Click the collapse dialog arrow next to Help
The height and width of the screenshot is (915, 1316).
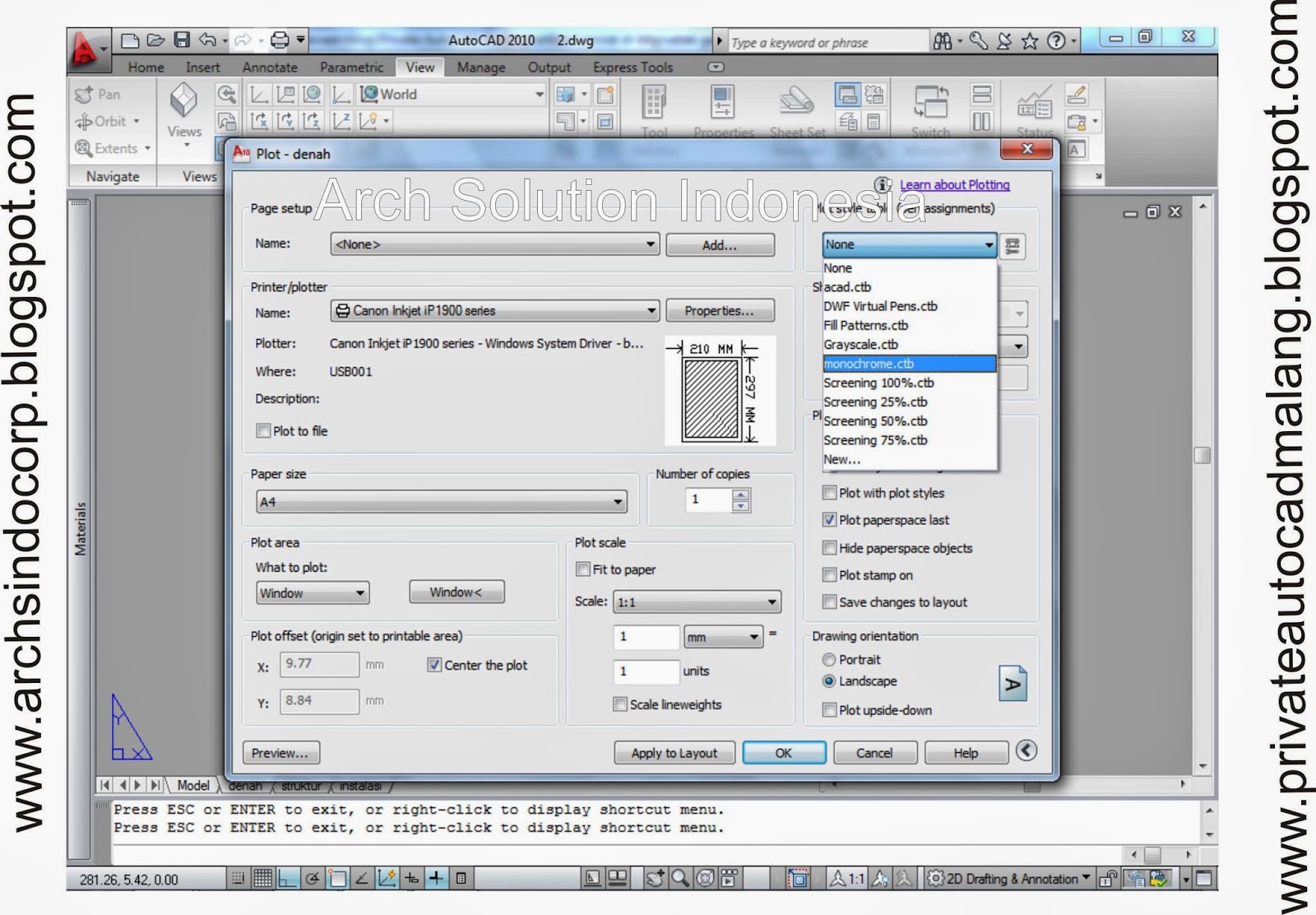pos(1026,750)
